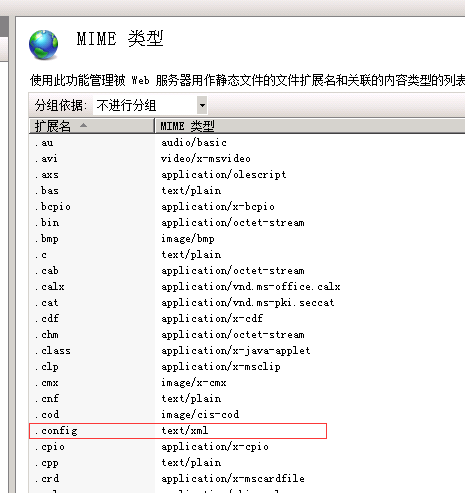Viewport: 465px width, 493px height.
Task: Click the audio/basic MIME type cell
Action: 194,143
